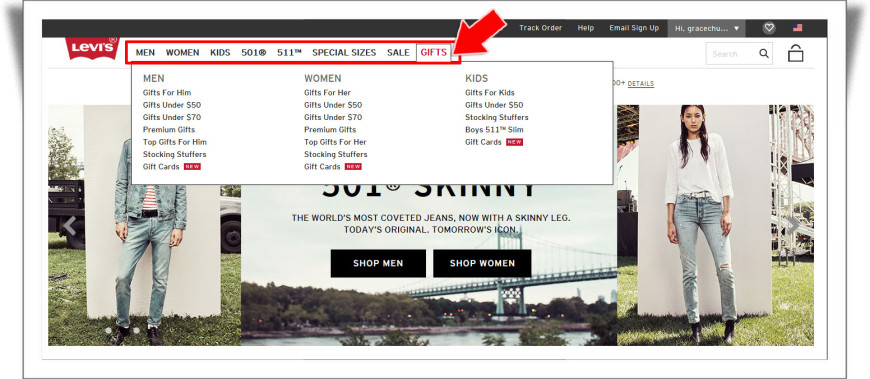
Task: Click the SHOP WOMEN button
Action: (482, 263)
